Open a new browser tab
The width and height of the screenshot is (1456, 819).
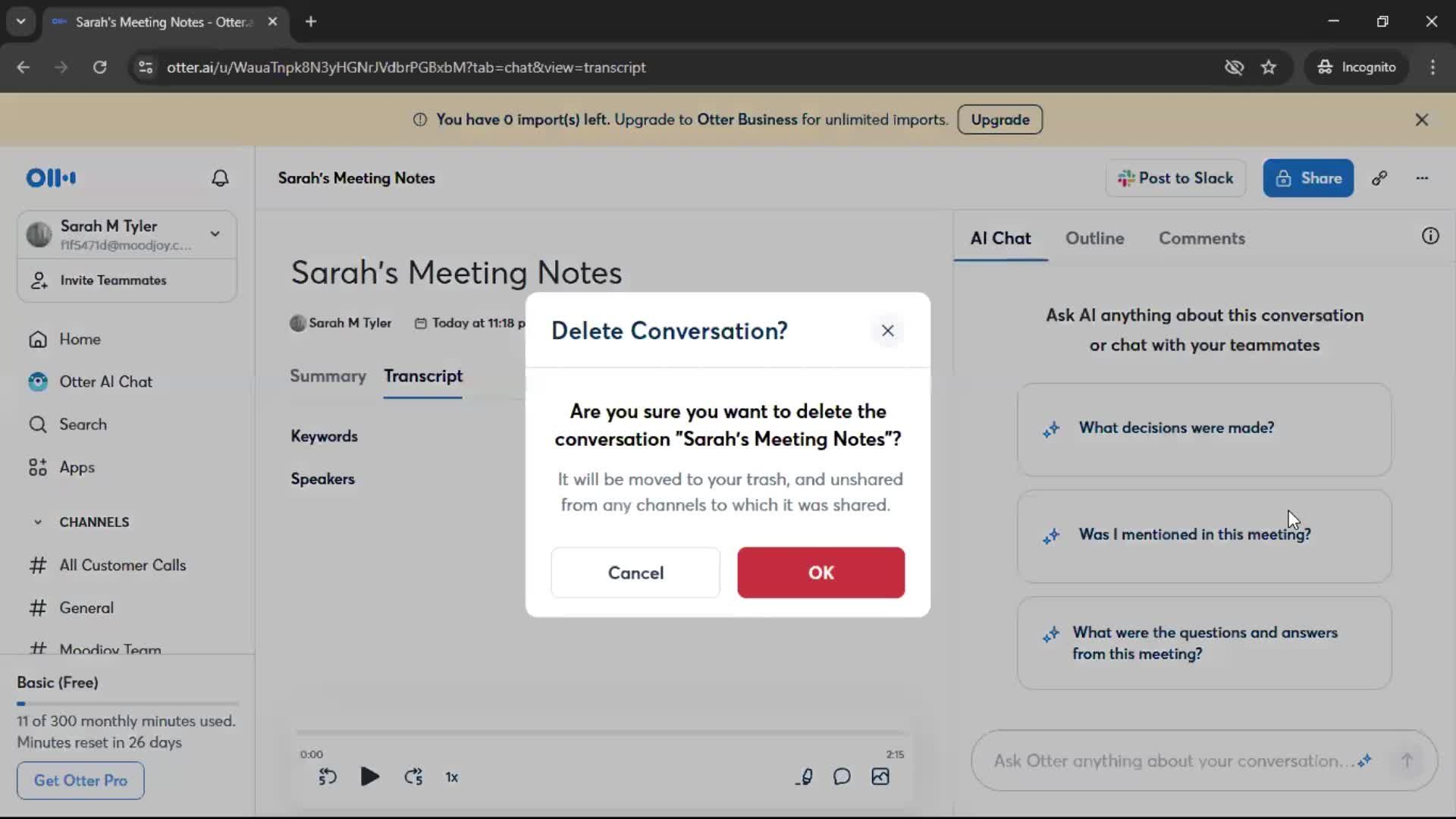(x=311, y=21)
